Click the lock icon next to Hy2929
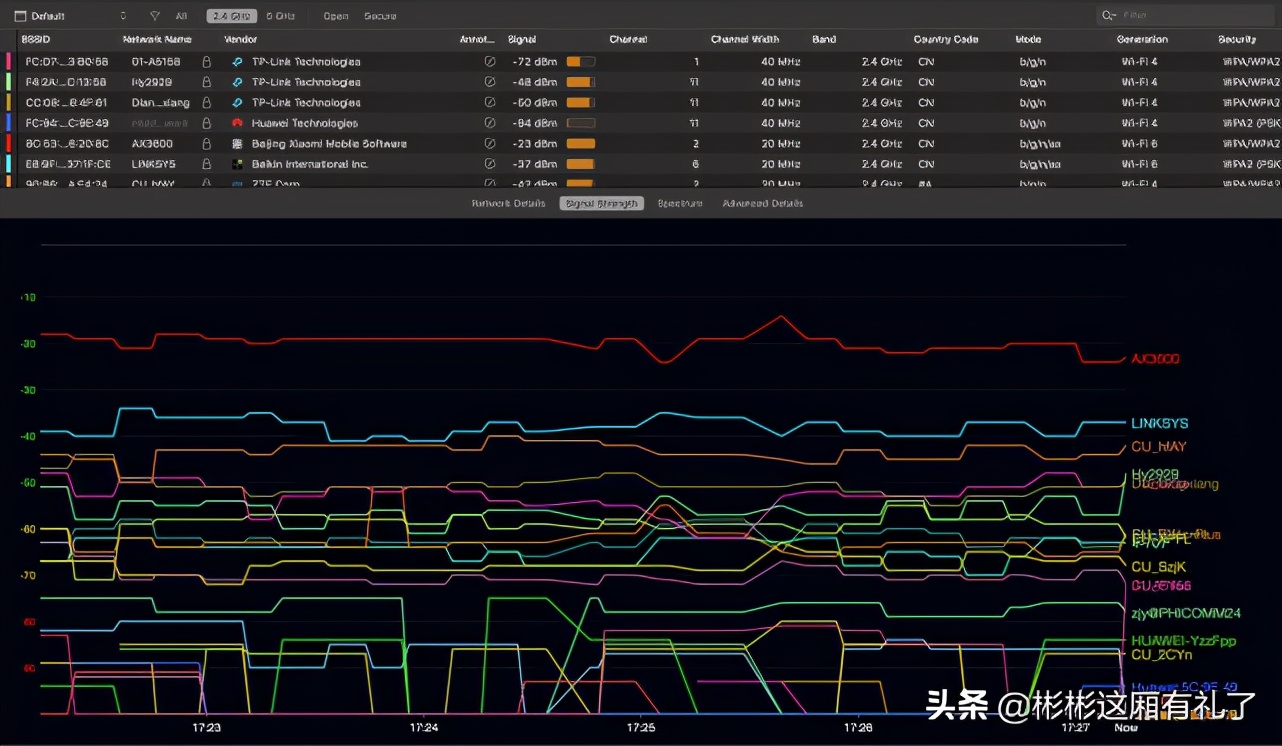Viewport: 1282px width, 746px height. pos(206,82)
